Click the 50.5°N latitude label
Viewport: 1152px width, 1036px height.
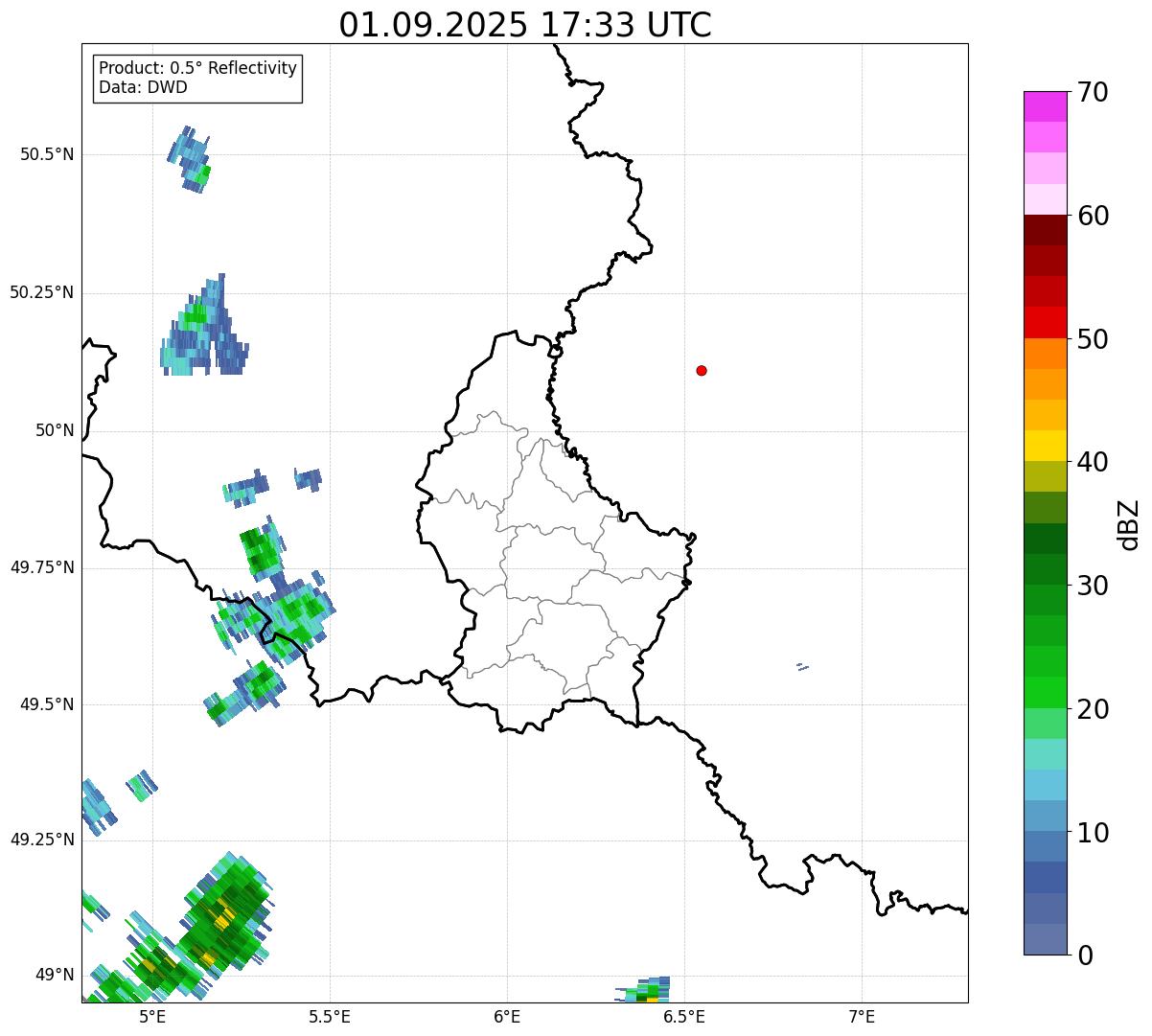(47, 154)
